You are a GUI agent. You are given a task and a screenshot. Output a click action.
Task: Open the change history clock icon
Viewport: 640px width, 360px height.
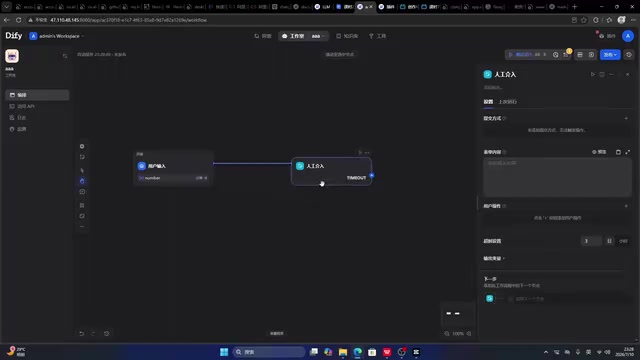[x=107, y=333]
